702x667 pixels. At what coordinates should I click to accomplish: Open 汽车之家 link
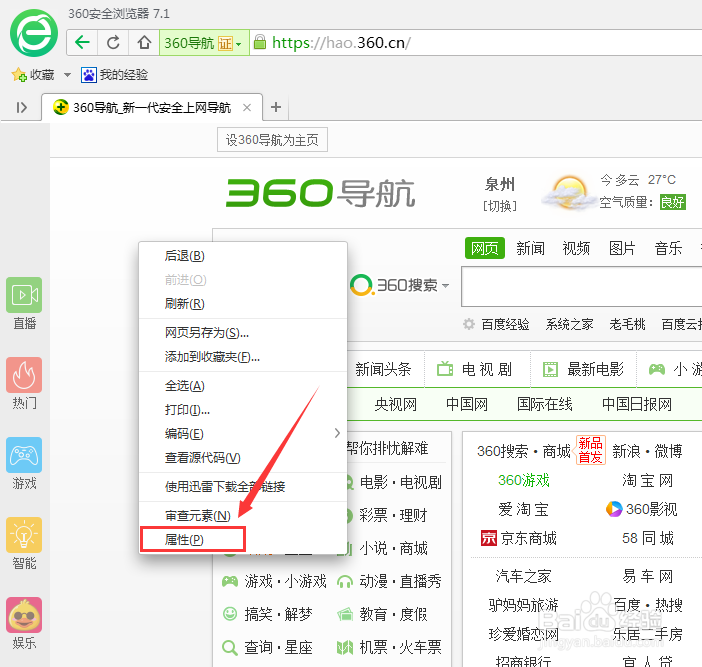(x=523, y=576)
